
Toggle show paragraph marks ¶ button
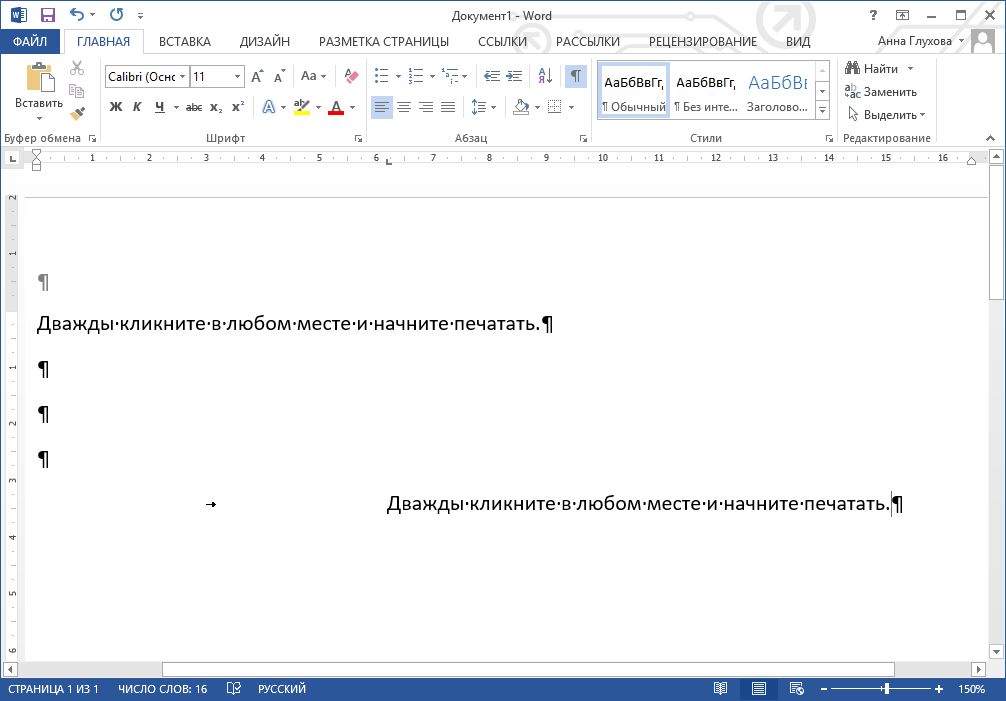click(575, 76)
